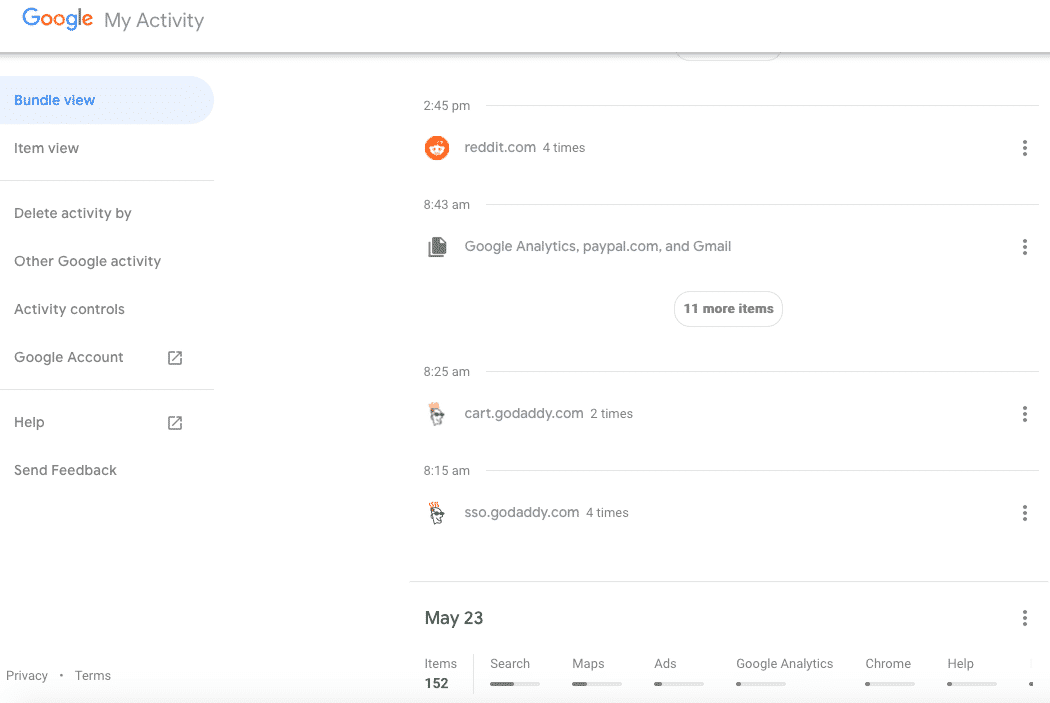Click the My Activity title
Image resolution: width=1050 pixels, height=703 pixels.
coord(154,20)
